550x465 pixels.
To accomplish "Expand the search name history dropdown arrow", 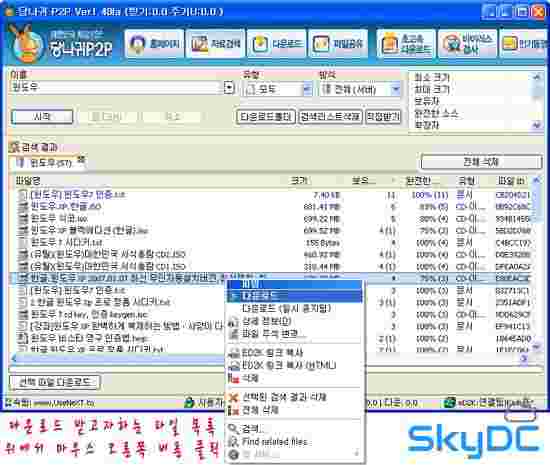I will (x=229, y=87).
